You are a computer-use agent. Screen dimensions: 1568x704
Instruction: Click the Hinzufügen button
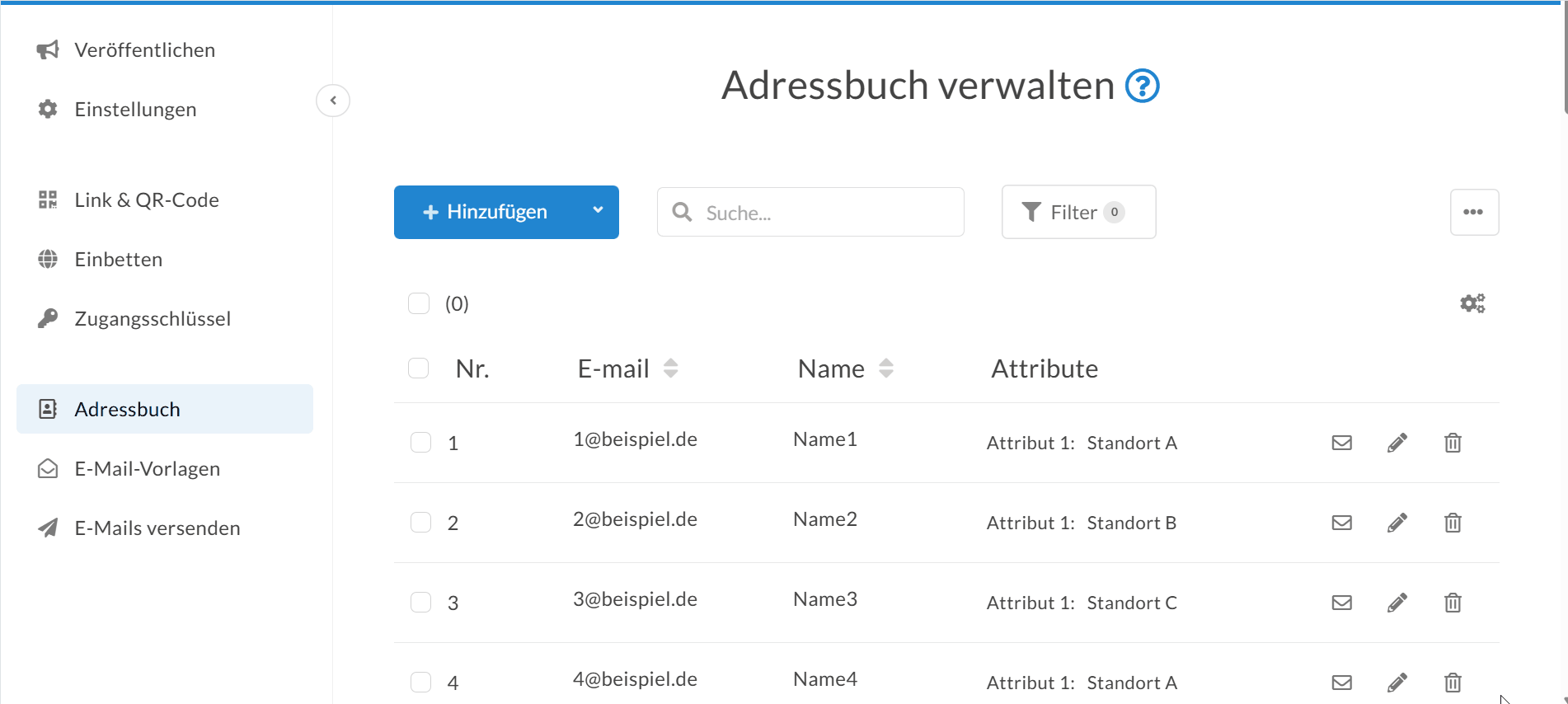(x=486, y=212)
